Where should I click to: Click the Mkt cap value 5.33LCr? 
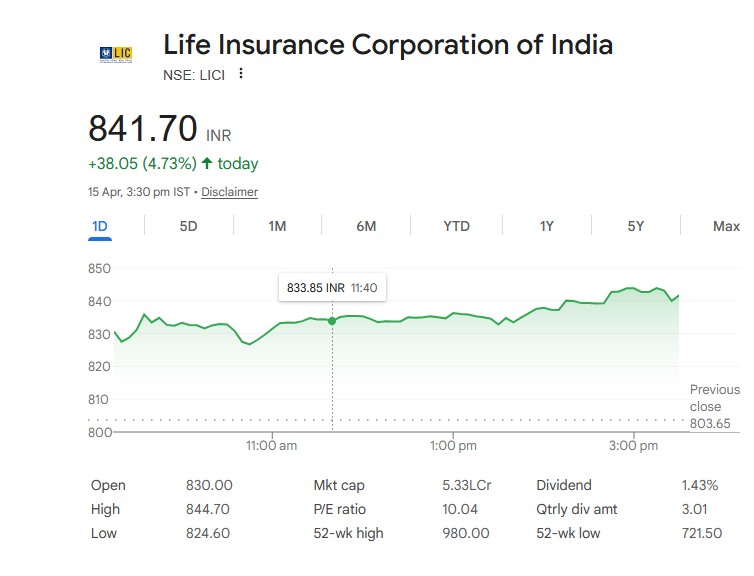point(467,485)
